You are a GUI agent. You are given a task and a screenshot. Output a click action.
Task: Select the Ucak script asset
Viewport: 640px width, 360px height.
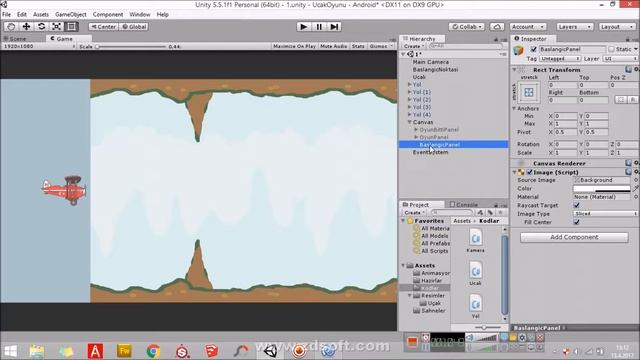tap(476, 274)
